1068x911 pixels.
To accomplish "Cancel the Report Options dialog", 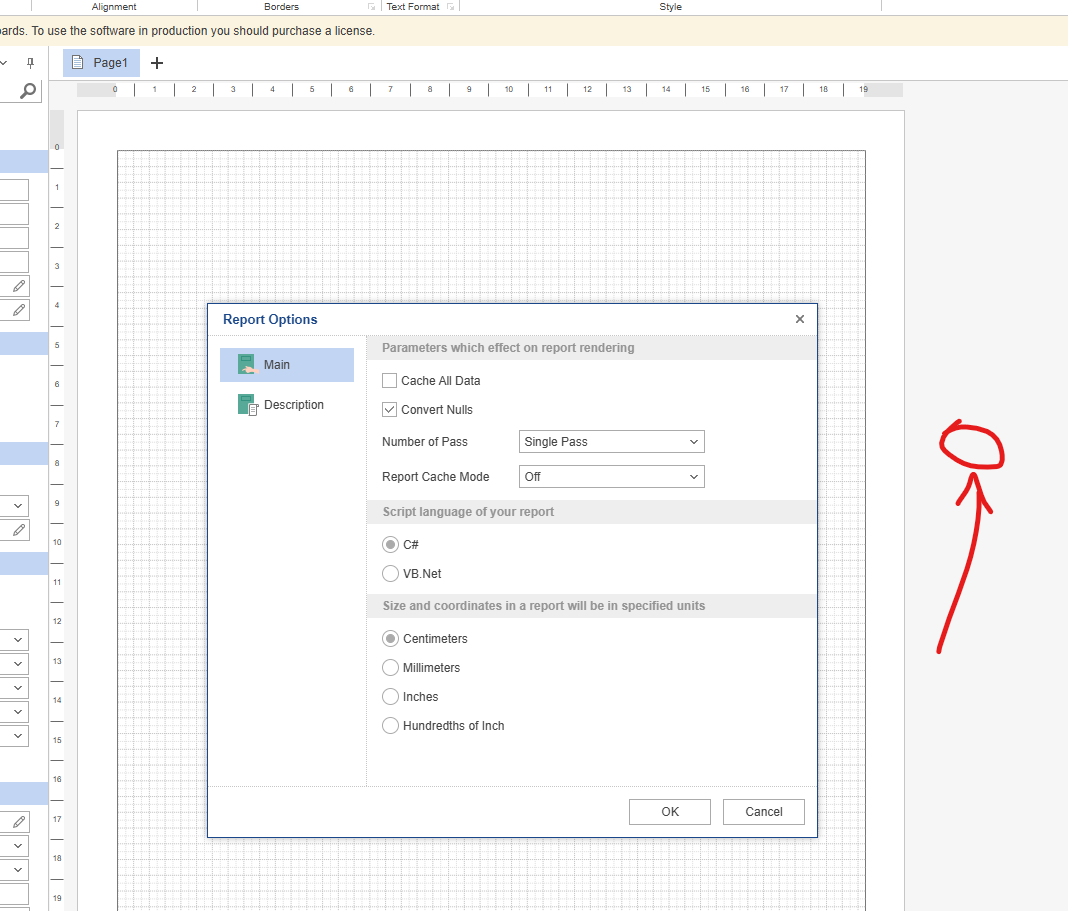I will tap(763, 812).
